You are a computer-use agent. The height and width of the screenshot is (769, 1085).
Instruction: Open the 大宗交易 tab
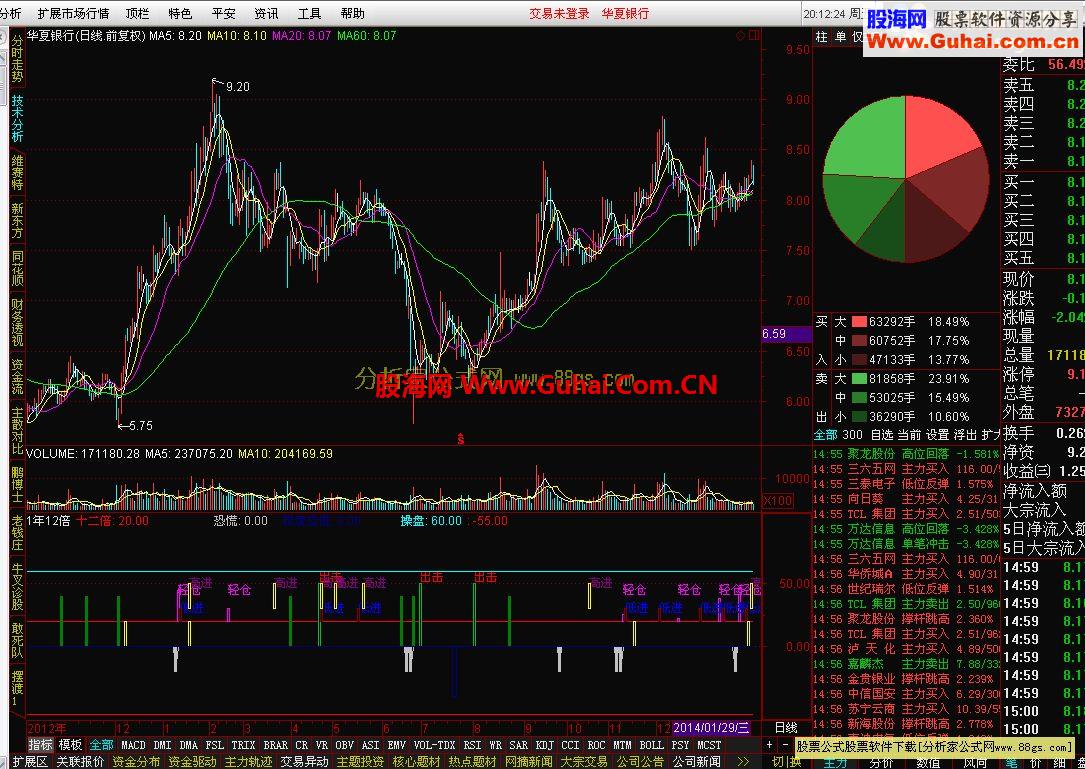click(x=584, y=761)
